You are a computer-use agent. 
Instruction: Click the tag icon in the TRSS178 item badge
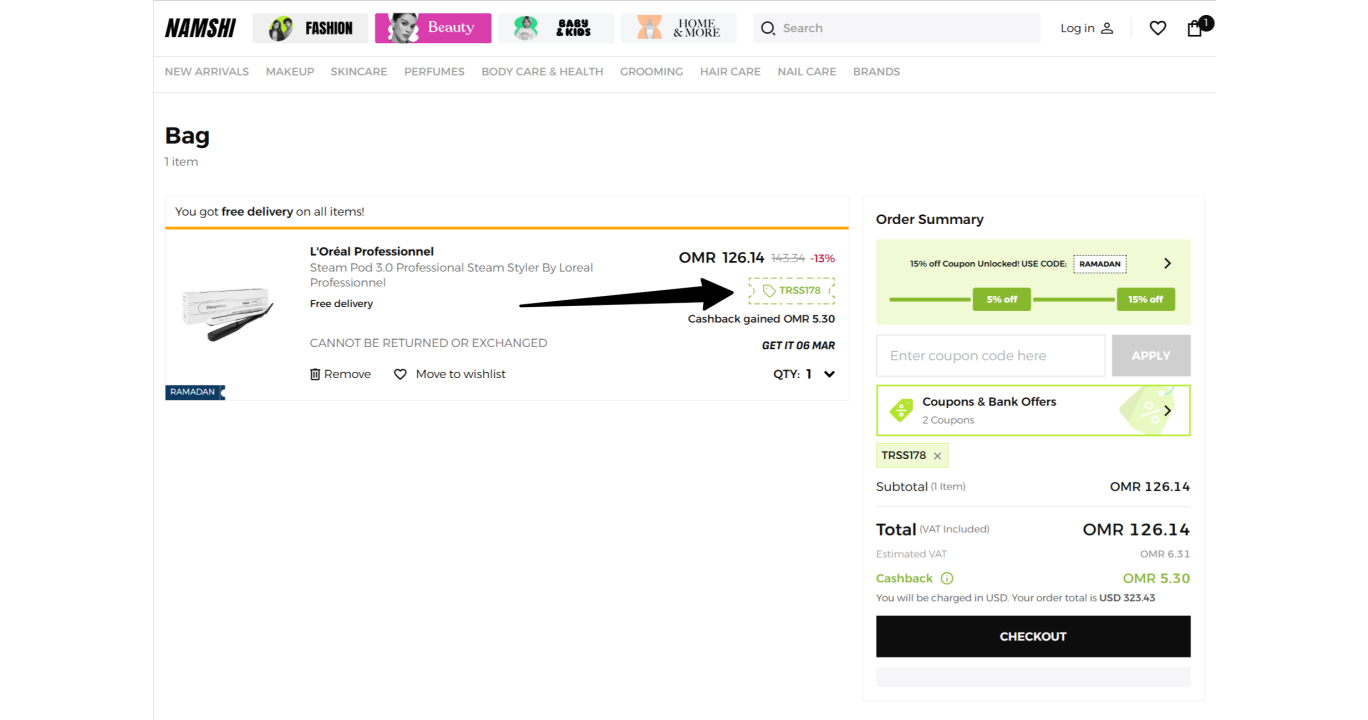pyautogui.click(x=768, y=291)
